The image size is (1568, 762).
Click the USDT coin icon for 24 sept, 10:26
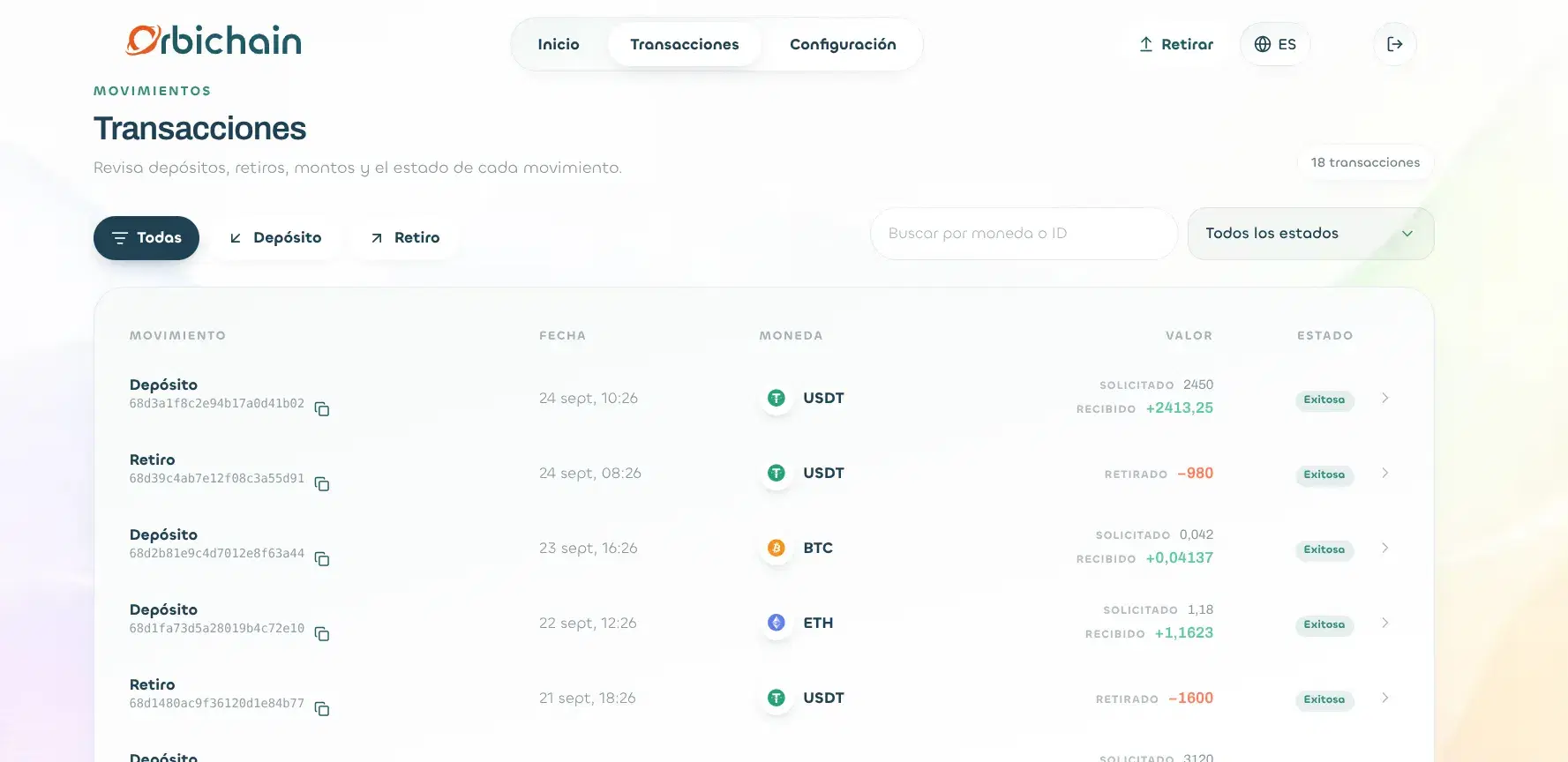click(776, 399)
